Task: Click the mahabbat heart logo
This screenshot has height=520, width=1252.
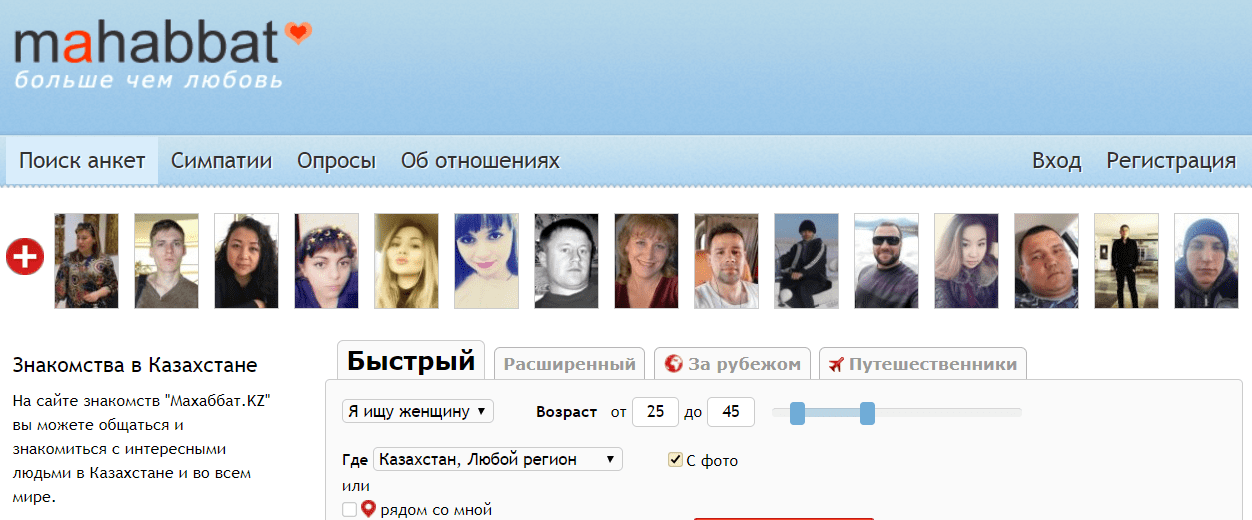Action: (160, 44)
